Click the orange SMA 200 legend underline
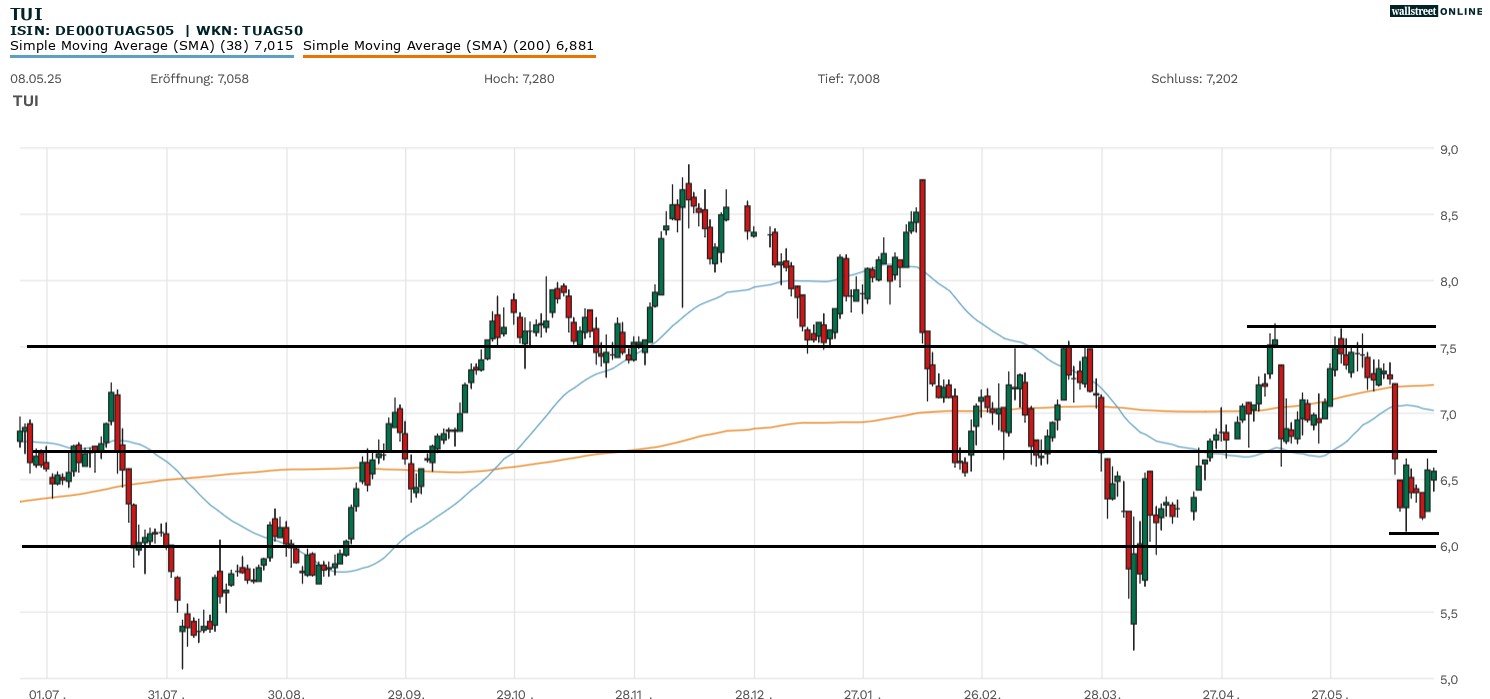1490x699 pixels. 448,56
